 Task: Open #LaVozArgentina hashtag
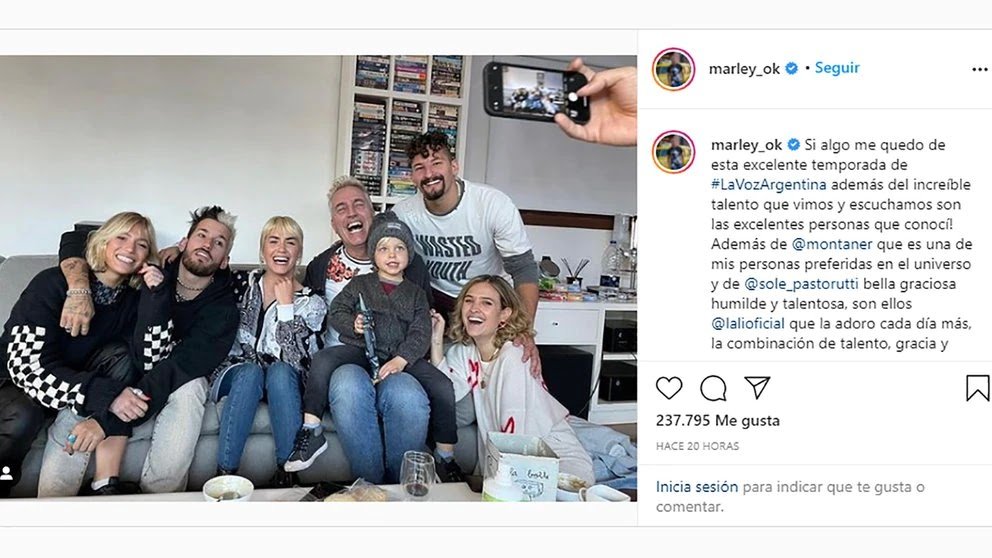click(x=769, y=185)
